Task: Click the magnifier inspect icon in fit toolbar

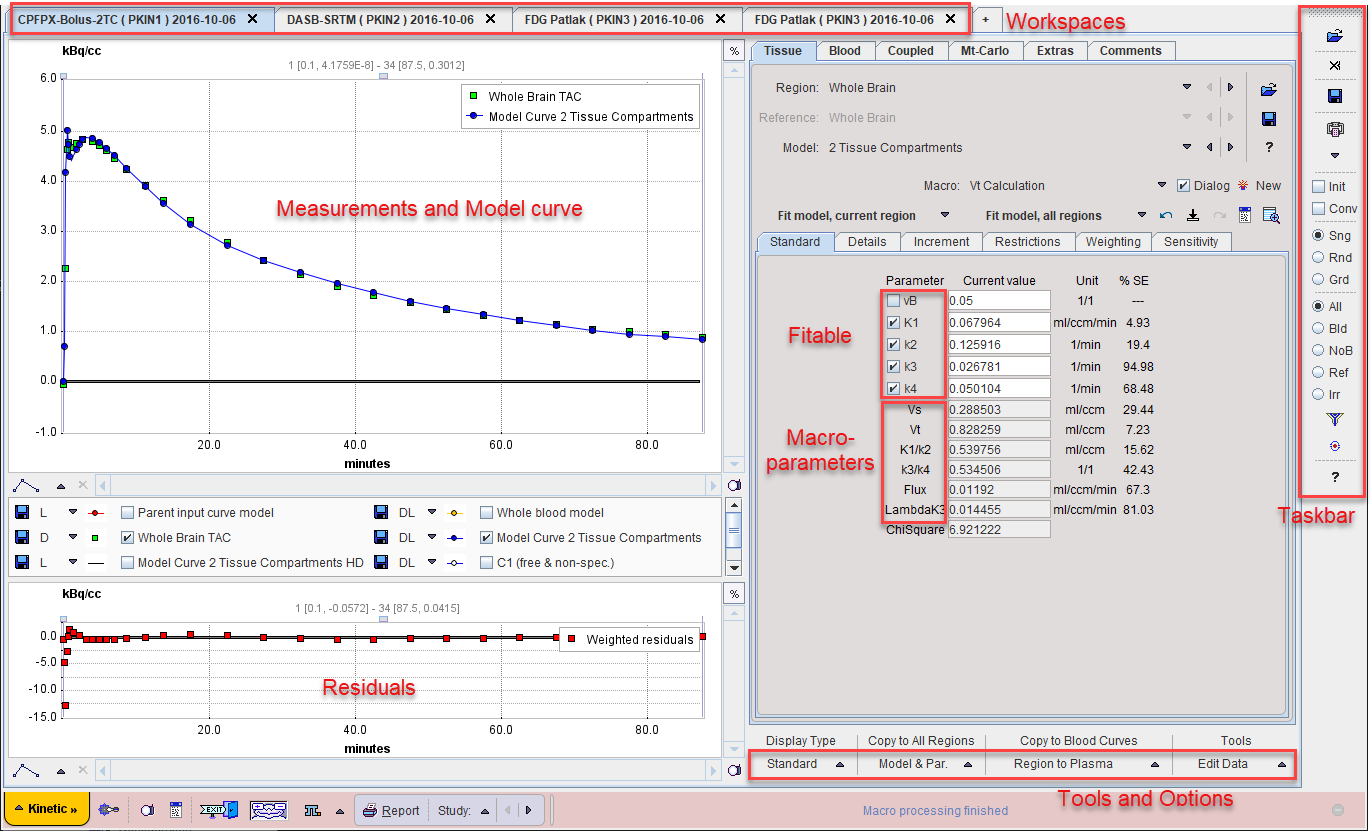Action: tap(1271, 215)
